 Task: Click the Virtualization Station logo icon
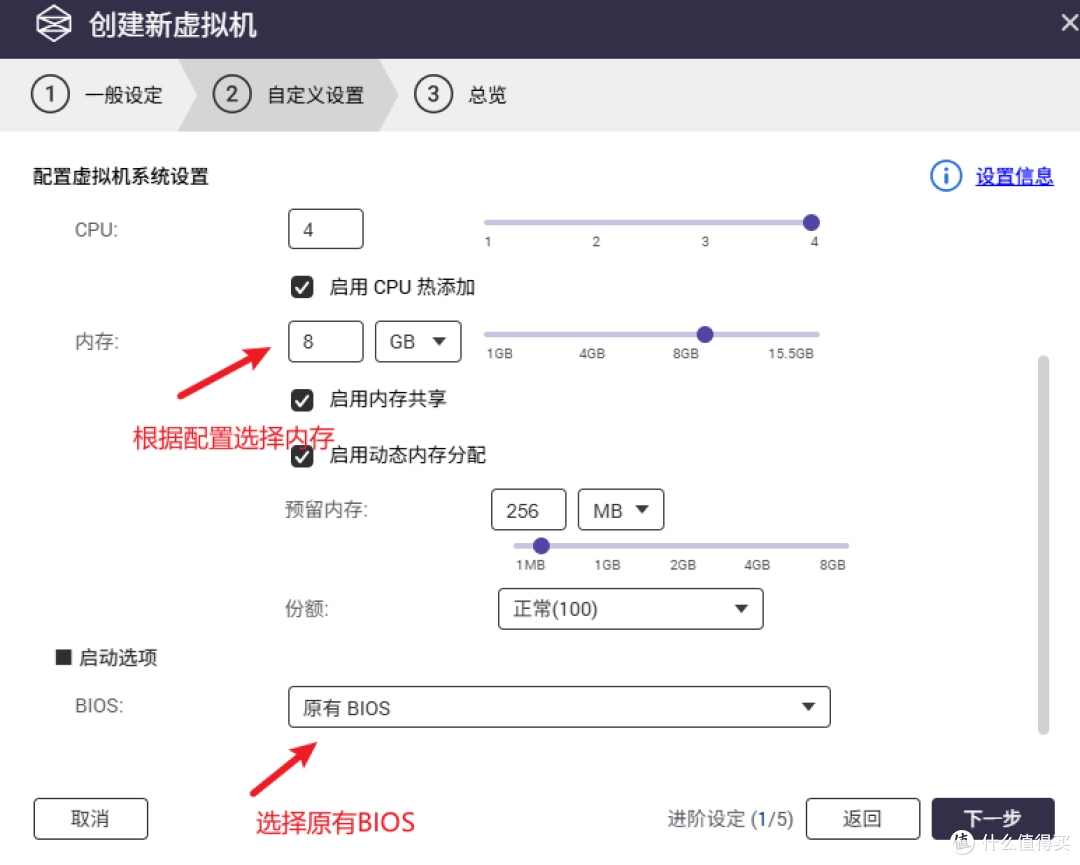pyautogui.click(x=54, y=23)
